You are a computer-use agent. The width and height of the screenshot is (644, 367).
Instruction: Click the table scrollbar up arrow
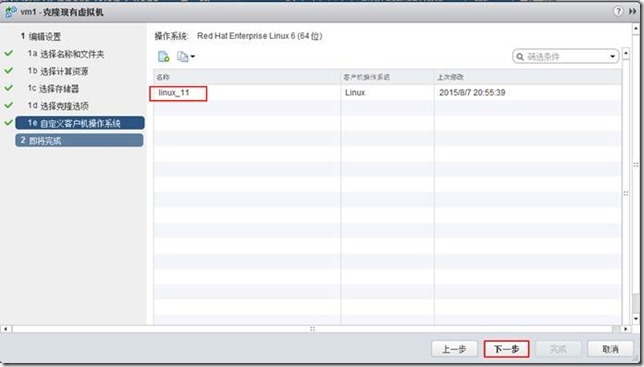[626, 54]
